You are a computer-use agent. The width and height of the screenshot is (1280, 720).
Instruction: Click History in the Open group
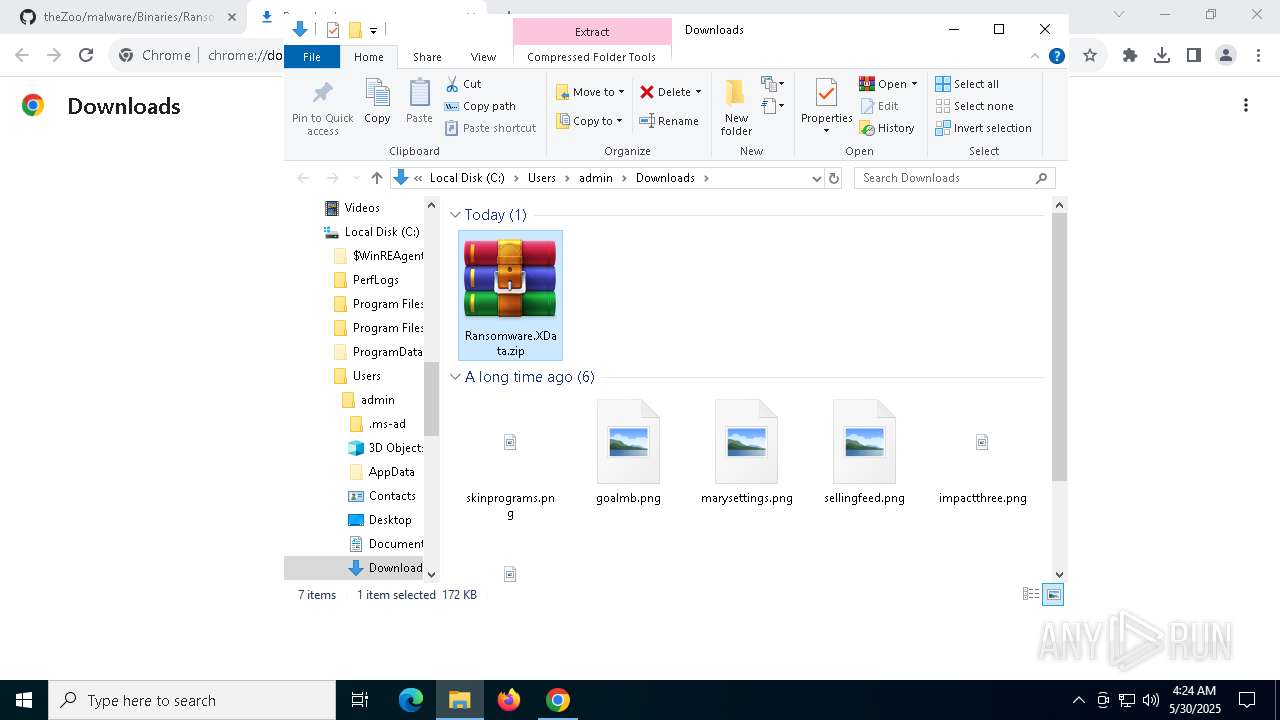coord(887,128)
